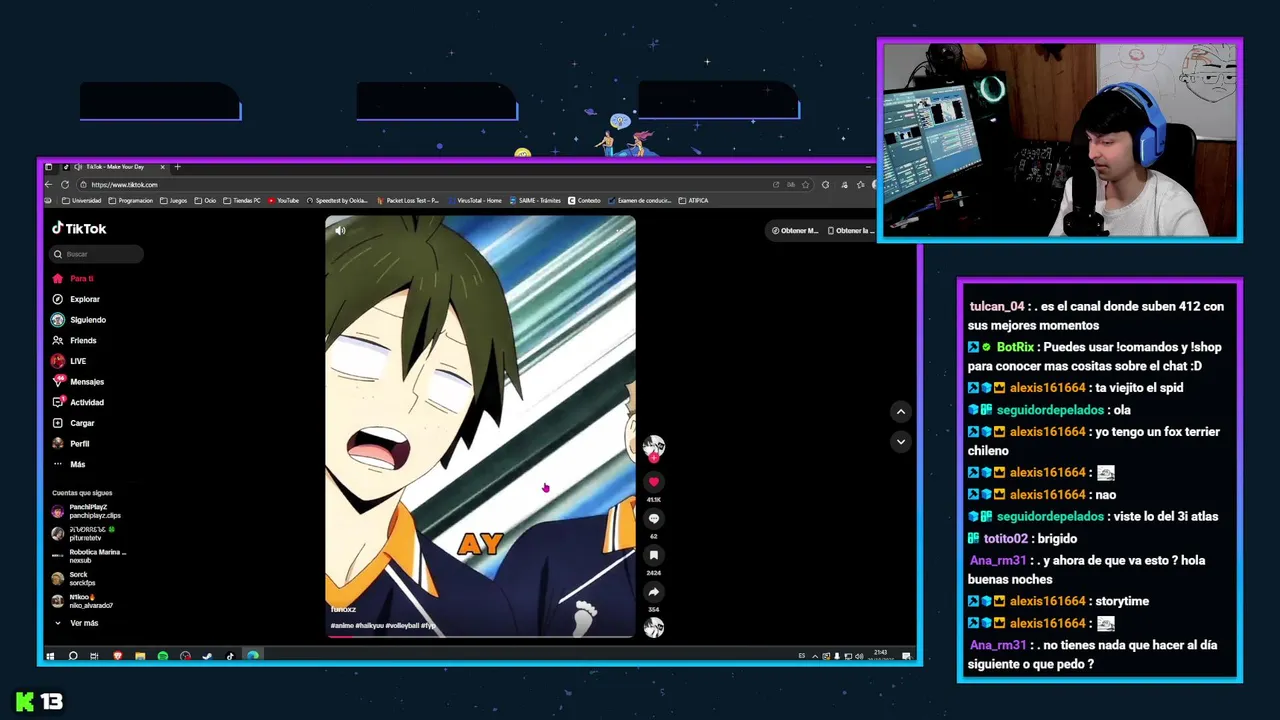
Task: Open the spinning sound disc below share
Action: tap(654, 628)
